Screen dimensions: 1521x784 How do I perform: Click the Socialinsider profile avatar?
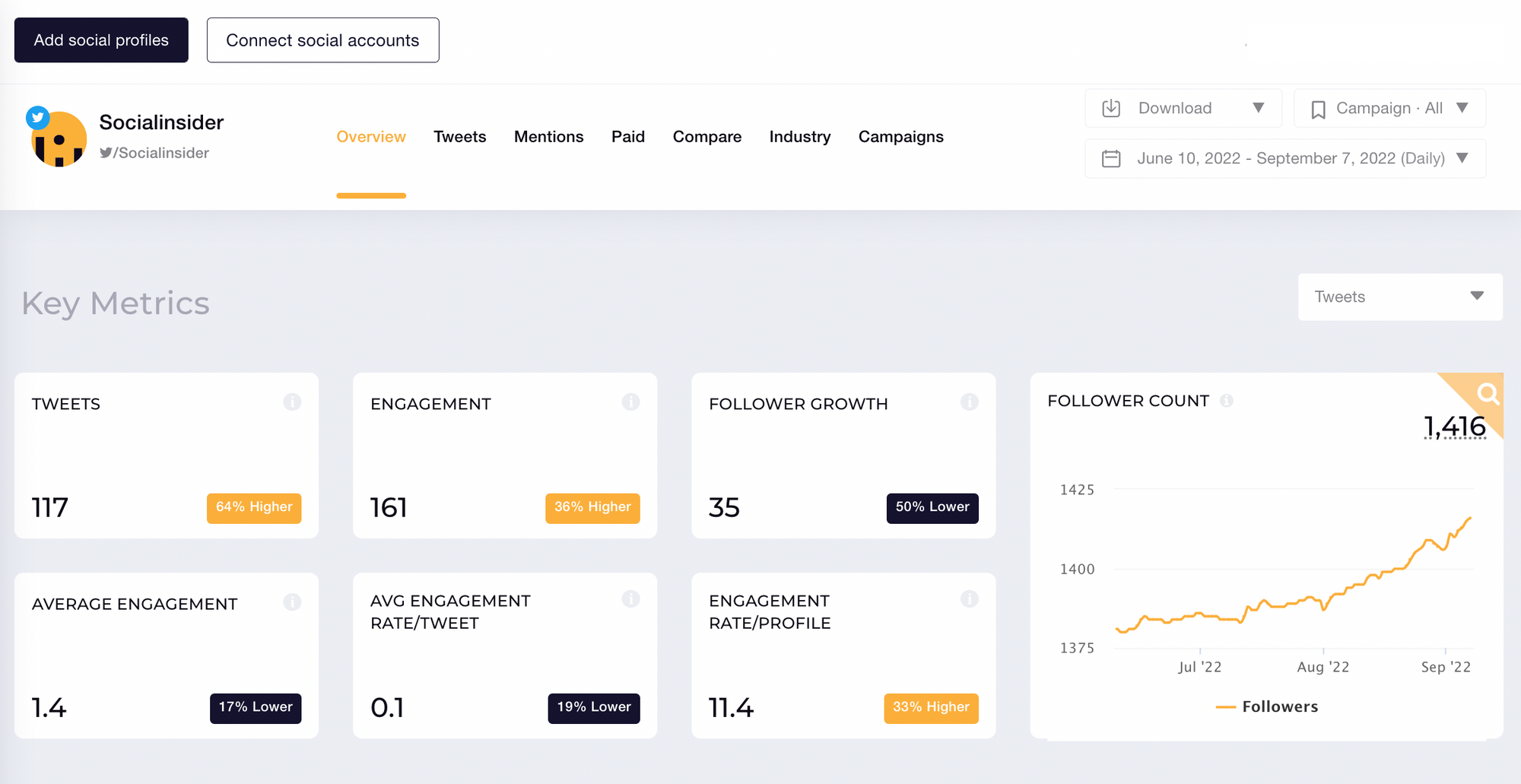click(x=59, y=139)
